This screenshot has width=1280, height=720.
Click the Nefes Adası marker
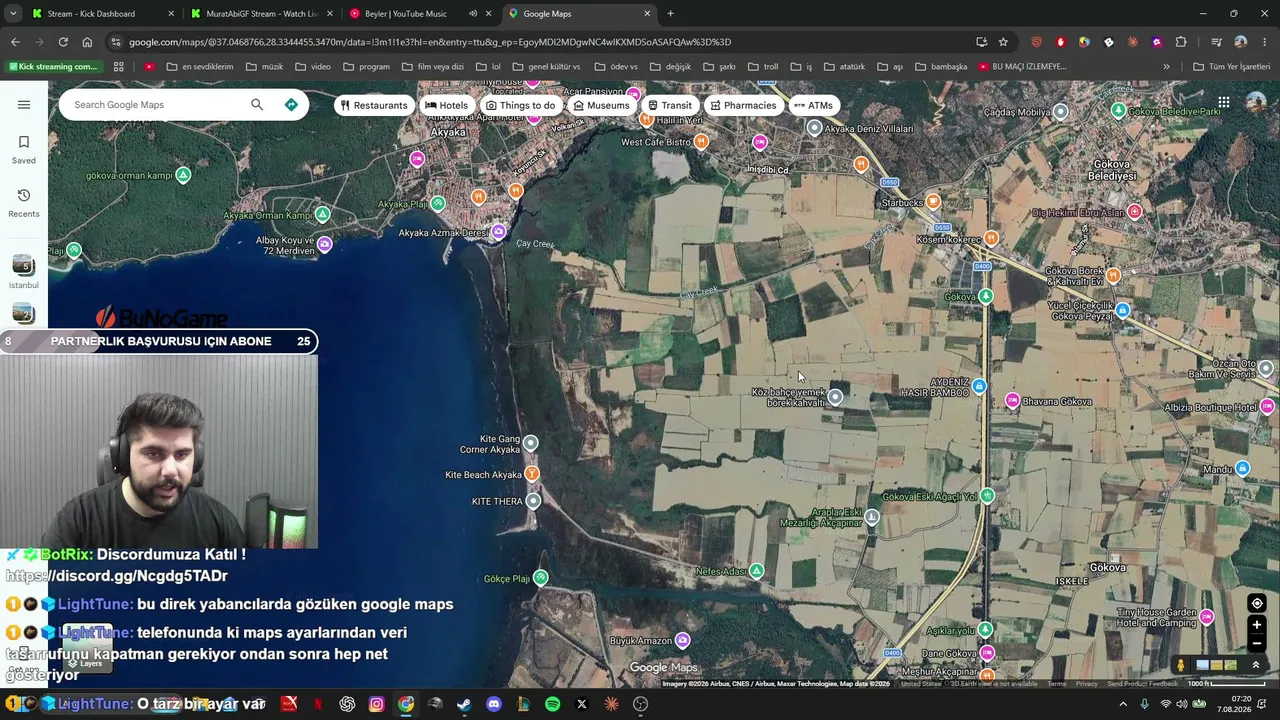click(757, 571)
